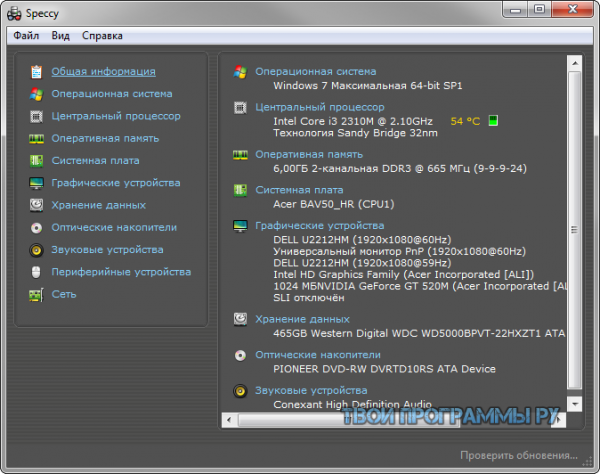Click Windows flag icon in summary panel
Screen dimensions: 600x474
(x=240, y=72)
